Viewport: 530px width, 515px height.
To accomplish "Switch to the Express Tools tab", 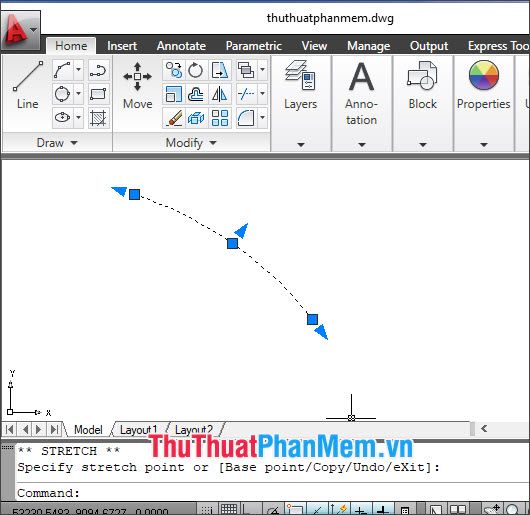I will pos(498,46).
